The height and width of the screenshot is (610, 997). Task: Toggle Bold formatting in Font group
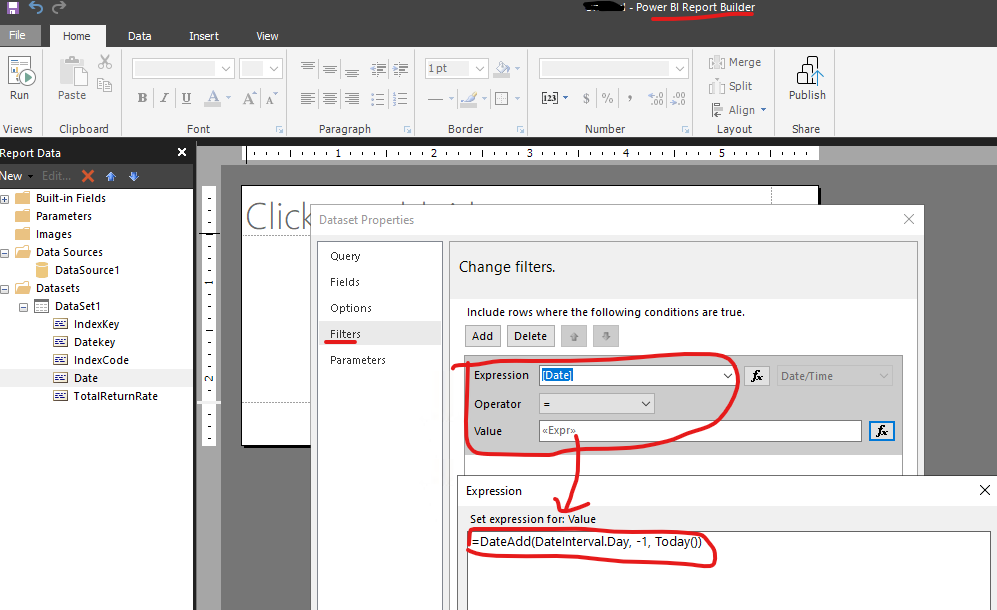(142, 98)
